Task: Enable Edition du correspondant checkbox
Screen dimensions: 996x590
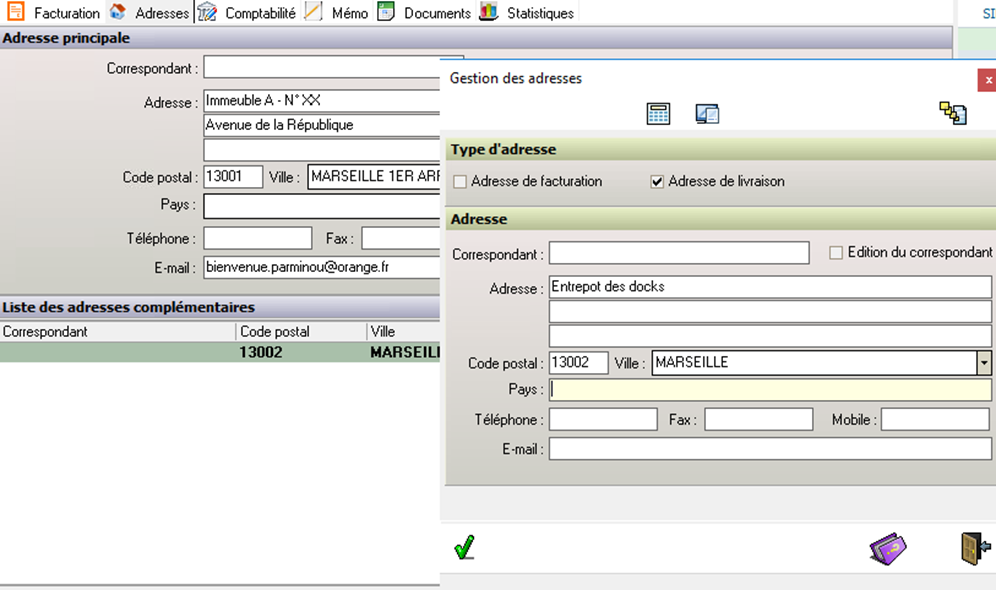Action: click(x=836, y=253)
